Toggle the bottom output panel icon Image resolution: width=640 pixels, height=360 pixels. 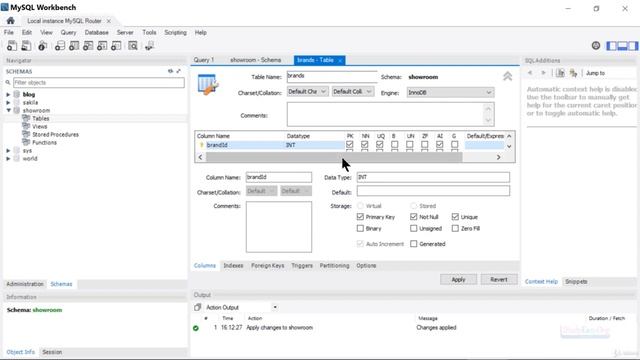tap(622, 46)
